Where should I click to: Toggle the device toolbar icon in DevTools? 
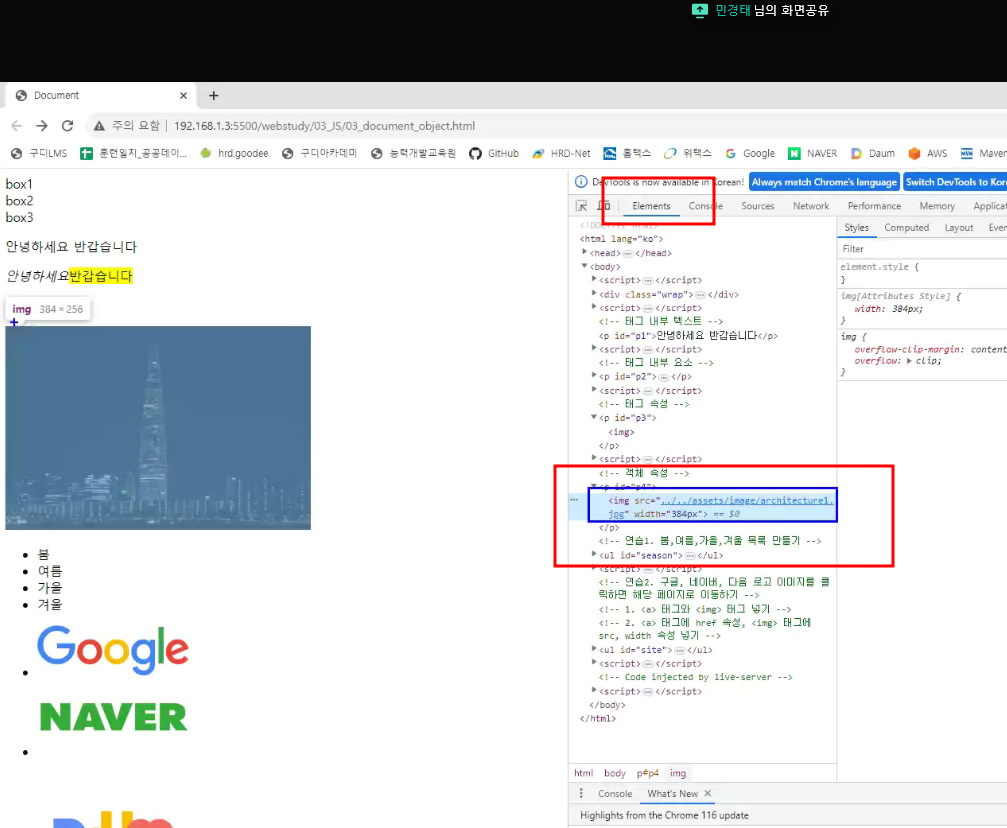click(604, 206)
